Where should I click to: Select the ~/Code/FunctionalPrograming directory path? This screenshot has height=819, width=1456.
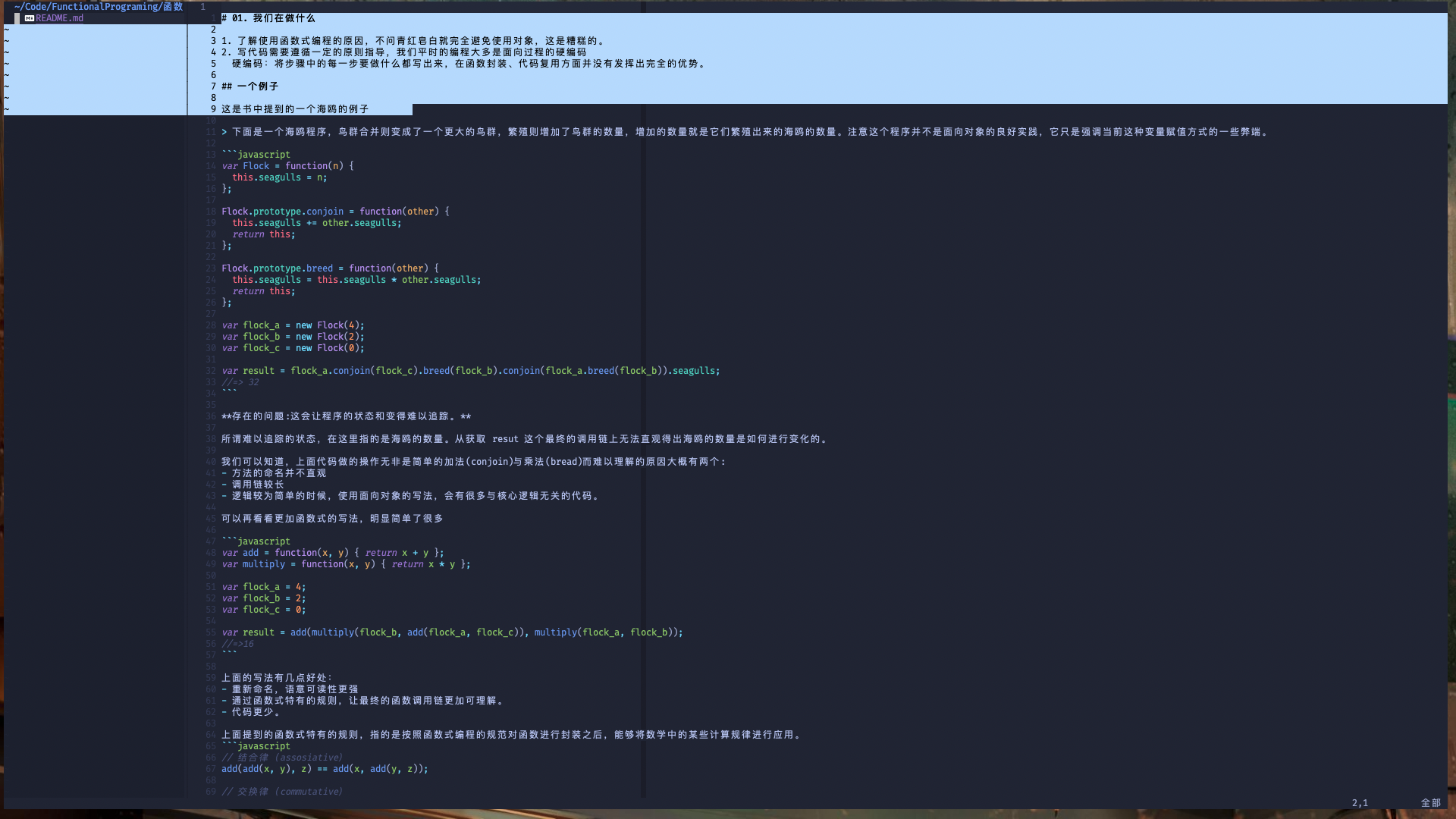pyautogui.click(x=99, y=7)
